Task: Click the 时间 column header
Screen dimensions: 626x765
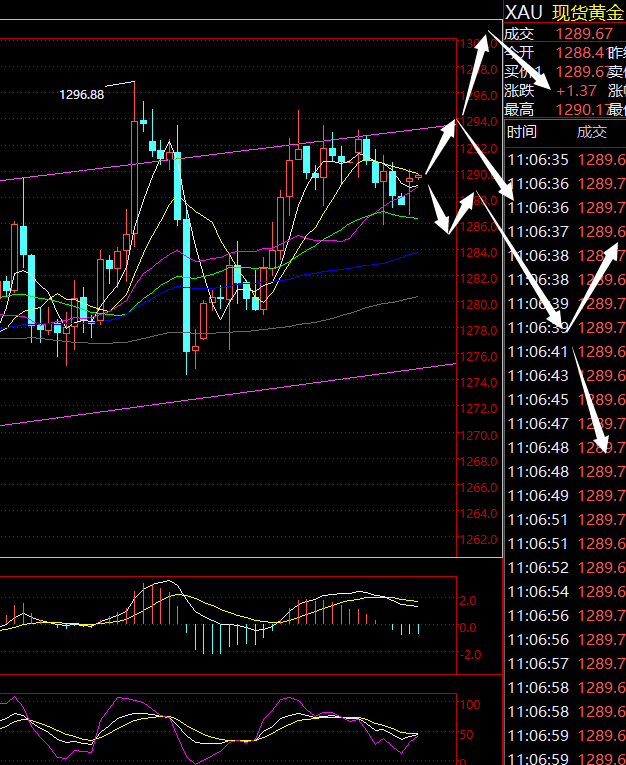Action: 521,132
